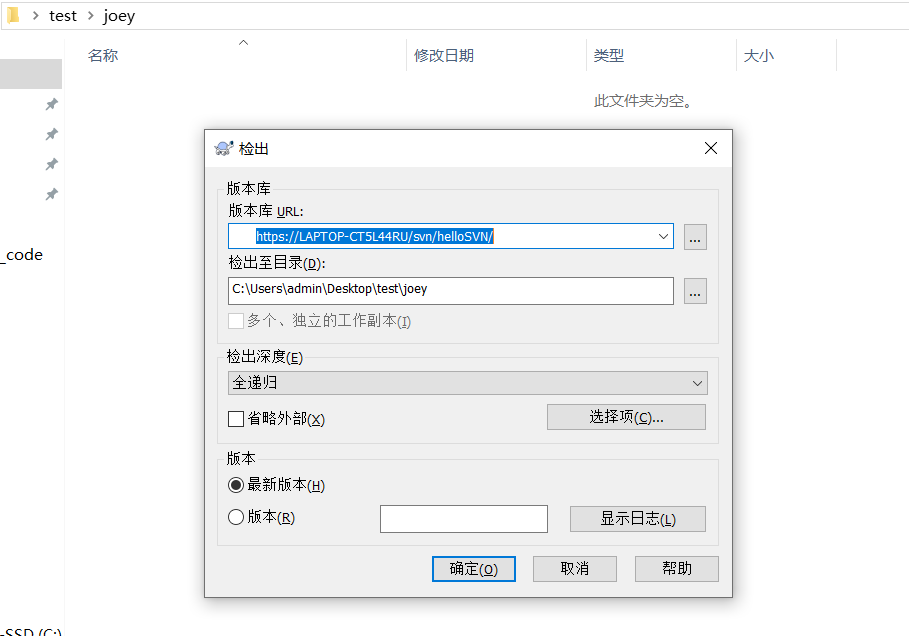This screenshot has width=909, height=636.
Task: Click 'joey' in Explorer breadcrumb path
Action: (x=119, y=16)
